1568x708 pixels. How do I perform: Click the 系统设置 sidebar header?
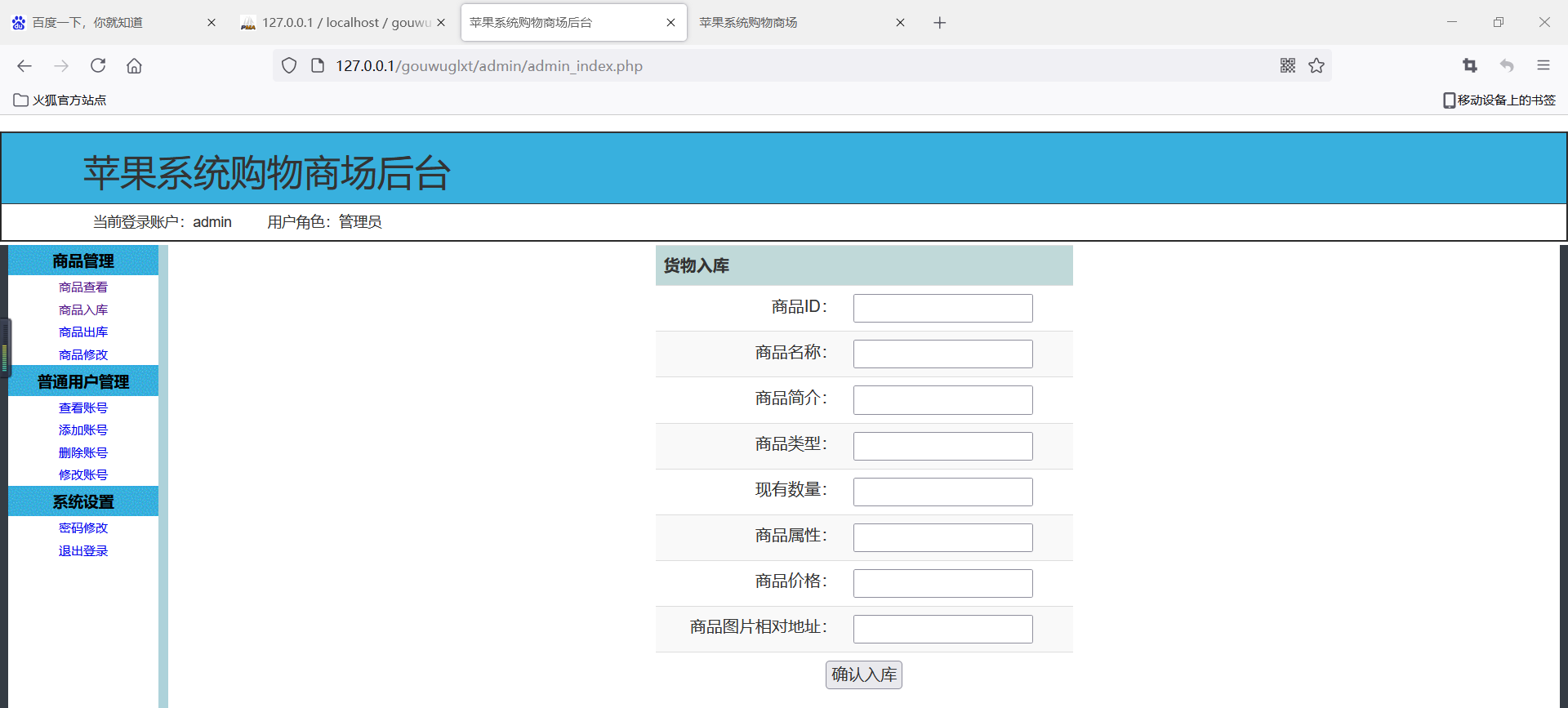[x=83, y=501]
